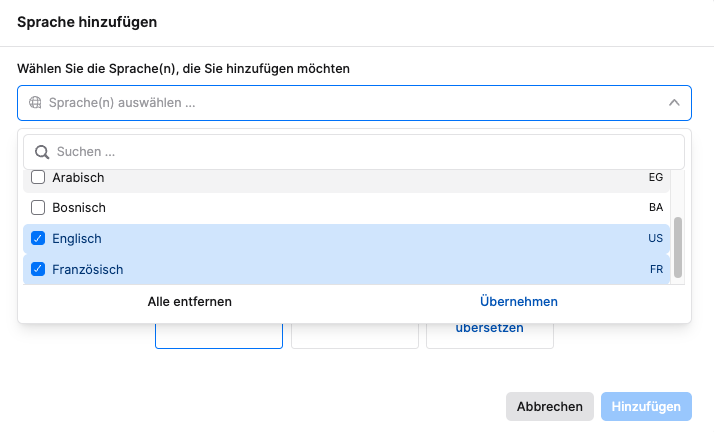
Task: Check the Arabisch checkbox
Action: [x=38, y=177]
